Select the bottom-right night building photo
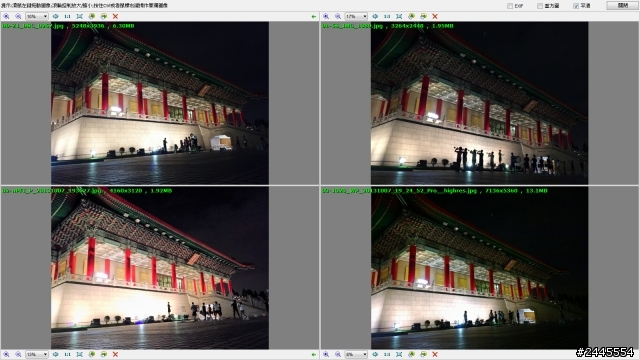Image resolution: width=640 pixels, height=360 pixels. 479,268
